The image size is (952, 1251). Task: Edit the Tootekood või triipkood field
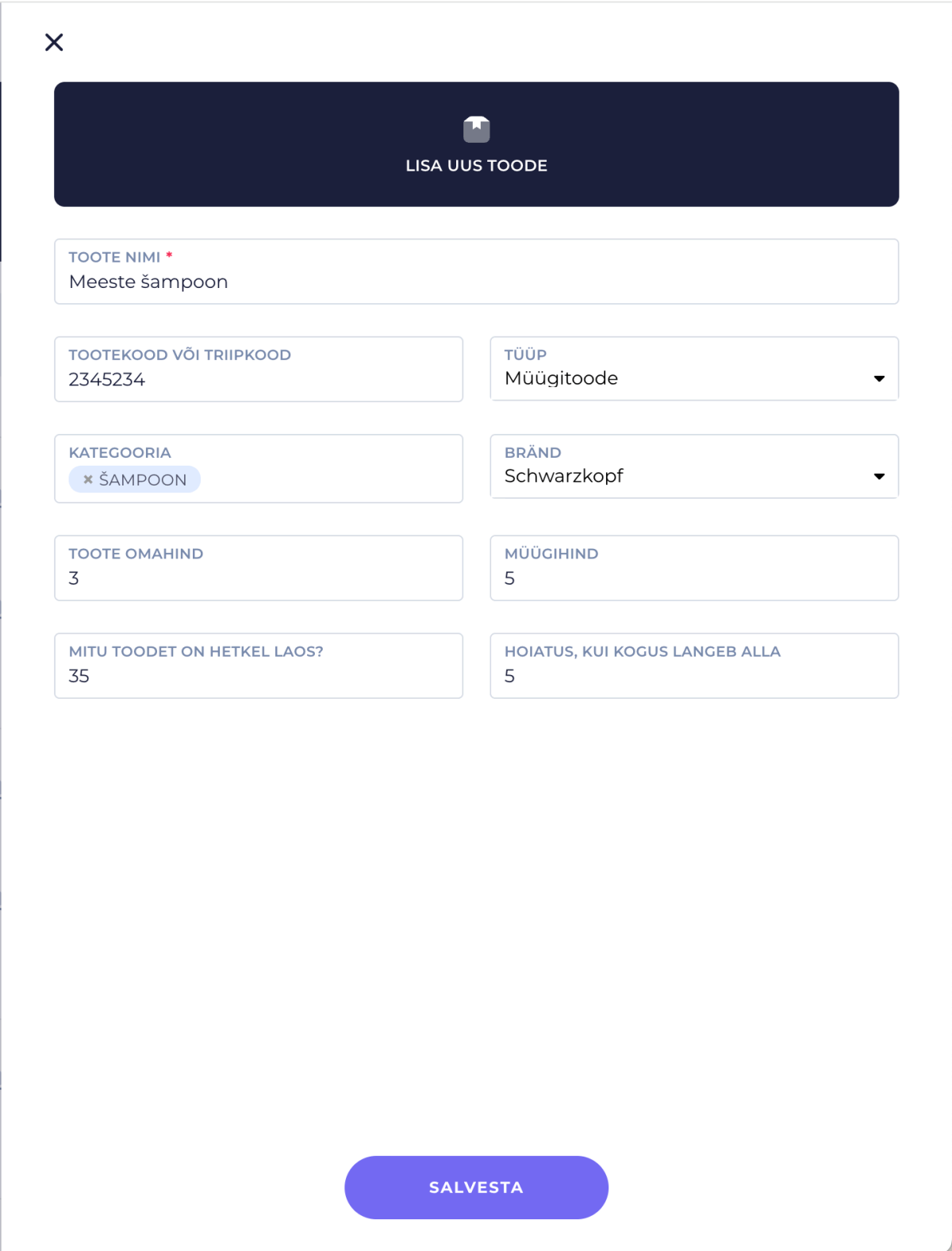coord(259,369)
